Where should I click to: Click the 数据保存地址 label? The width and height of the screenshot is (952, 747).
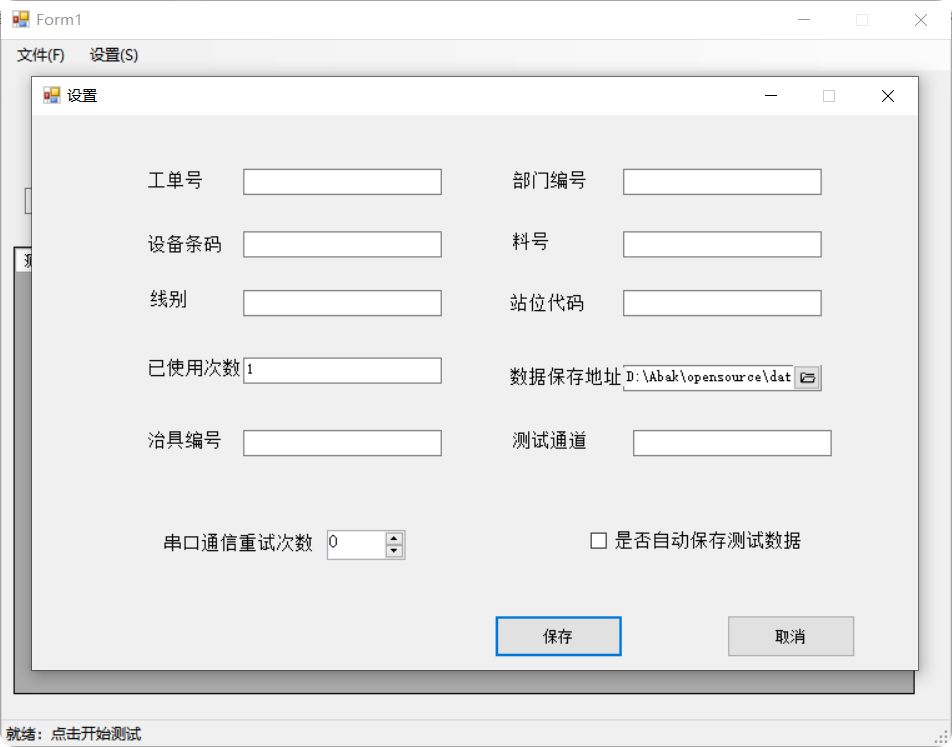click(565, 377)
